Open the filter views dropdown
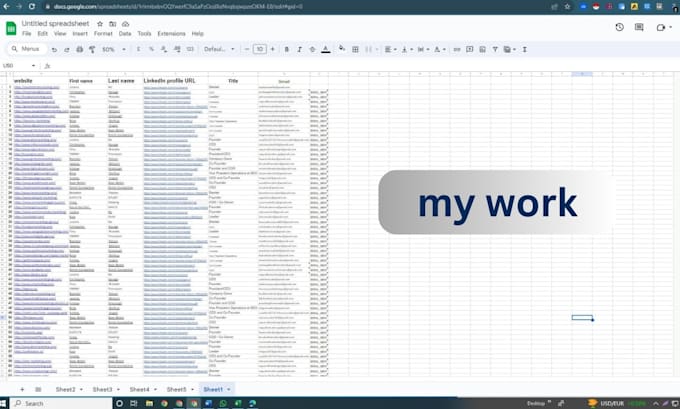 tap(510, 49)
